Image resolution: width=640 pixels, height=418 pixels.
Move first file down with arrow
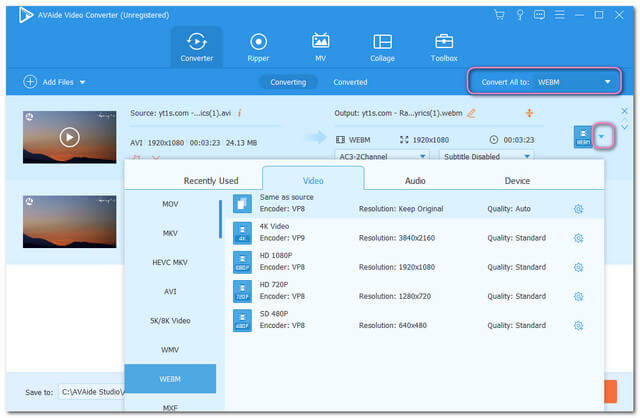pyautogui.click(x=624, y=127)
